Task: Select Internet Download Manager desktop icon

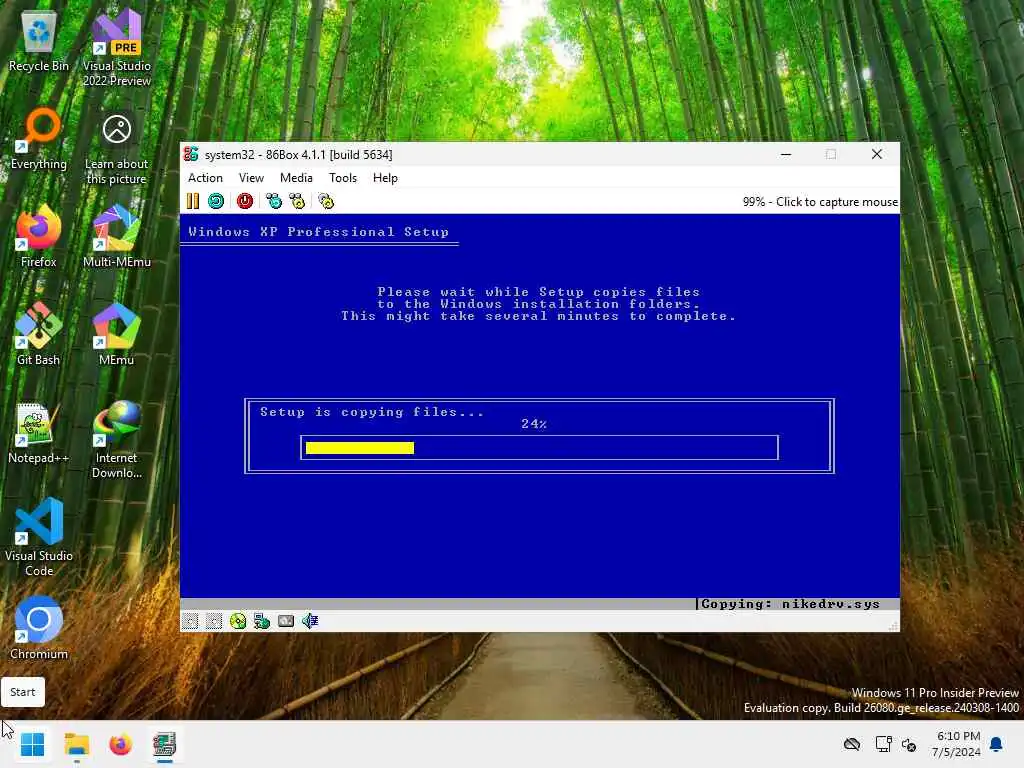Action: tap(116, 440)
